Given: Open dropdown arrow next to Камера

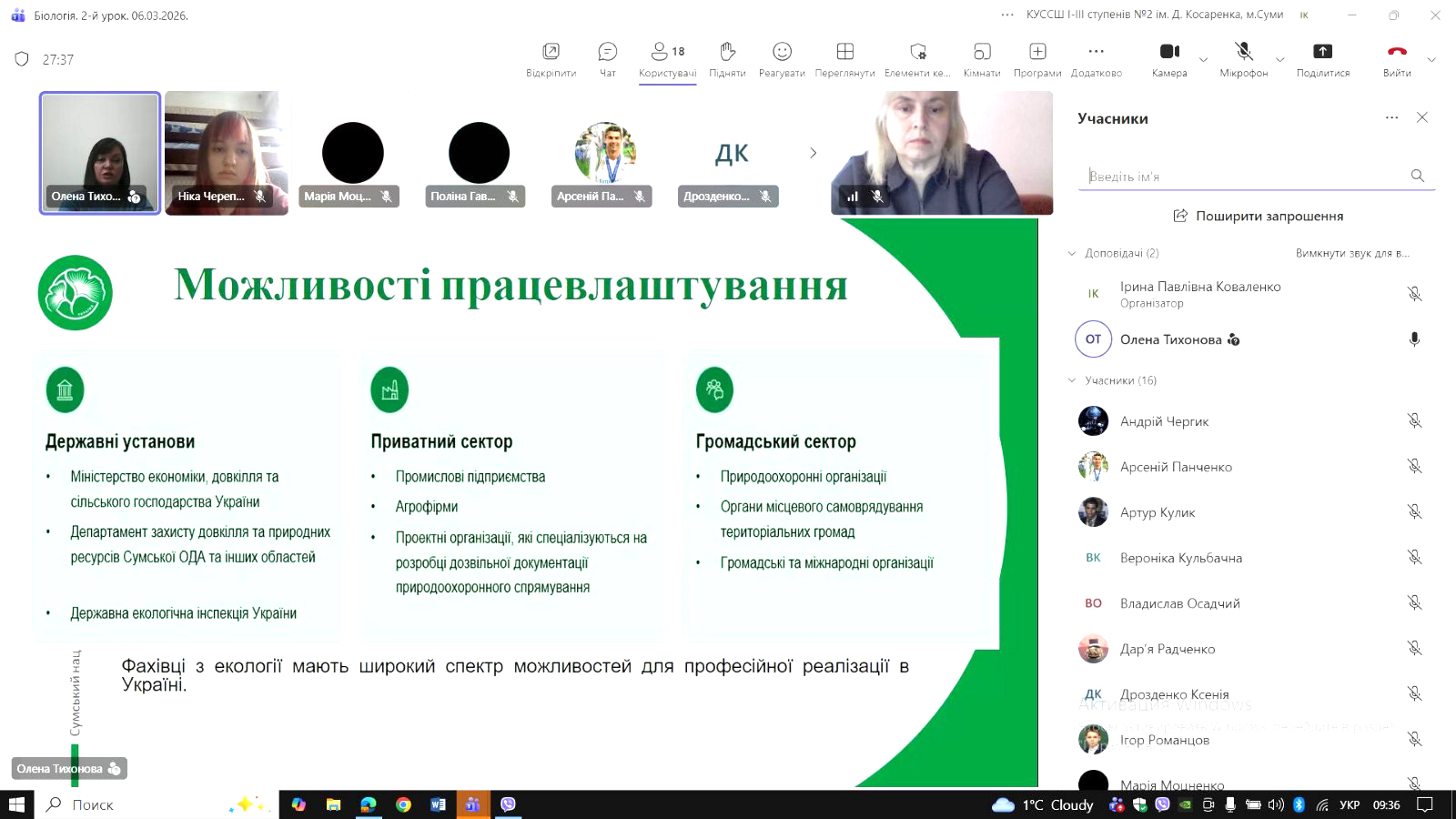Looking at the screenshot, I should pos(1203,60).
